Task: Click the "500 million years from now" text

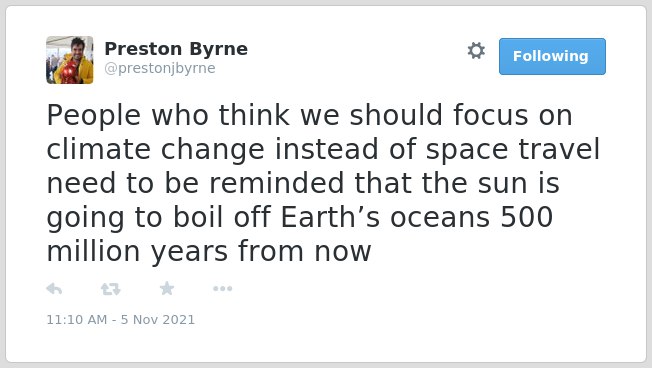Action: (299, 235)
